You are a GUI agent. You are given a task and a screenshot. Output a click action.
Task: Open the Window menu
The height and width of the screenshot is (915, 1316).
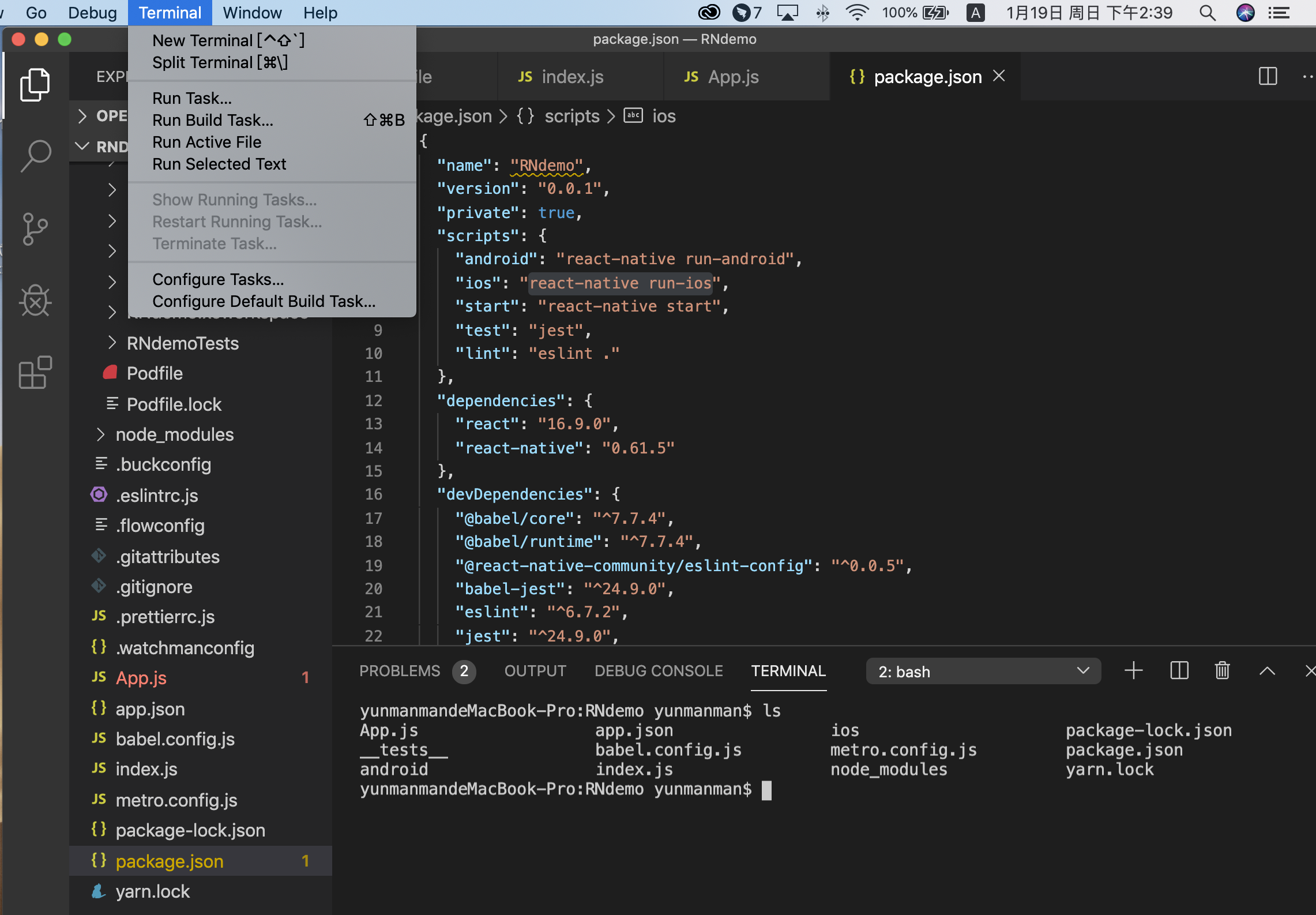[252, 13]
